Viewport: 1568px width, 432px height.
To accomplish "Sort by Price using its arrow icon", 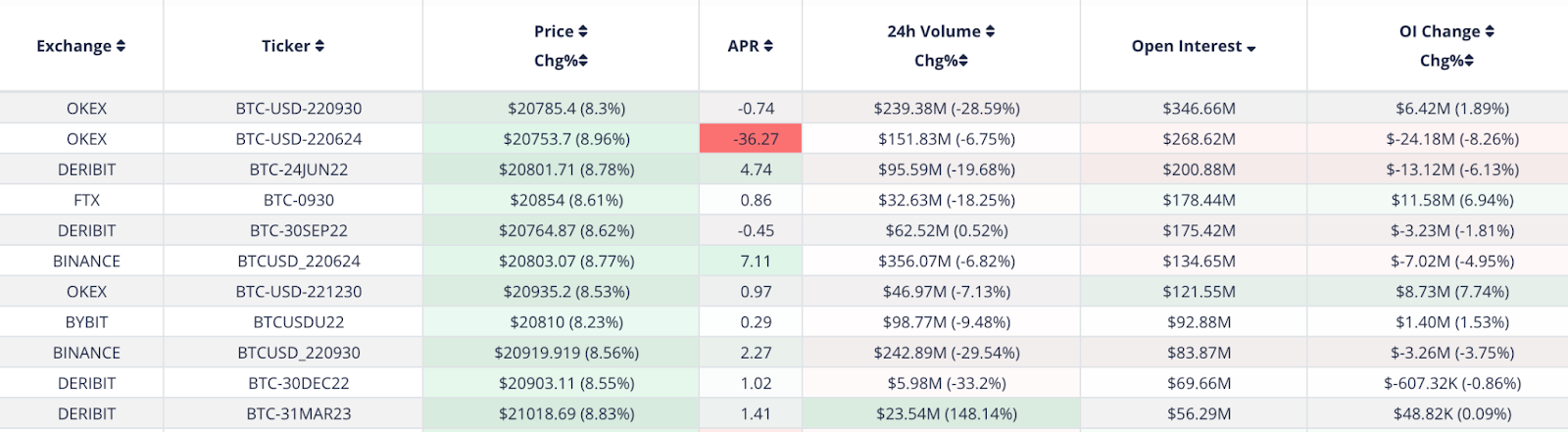I will (x=583, y=31).
